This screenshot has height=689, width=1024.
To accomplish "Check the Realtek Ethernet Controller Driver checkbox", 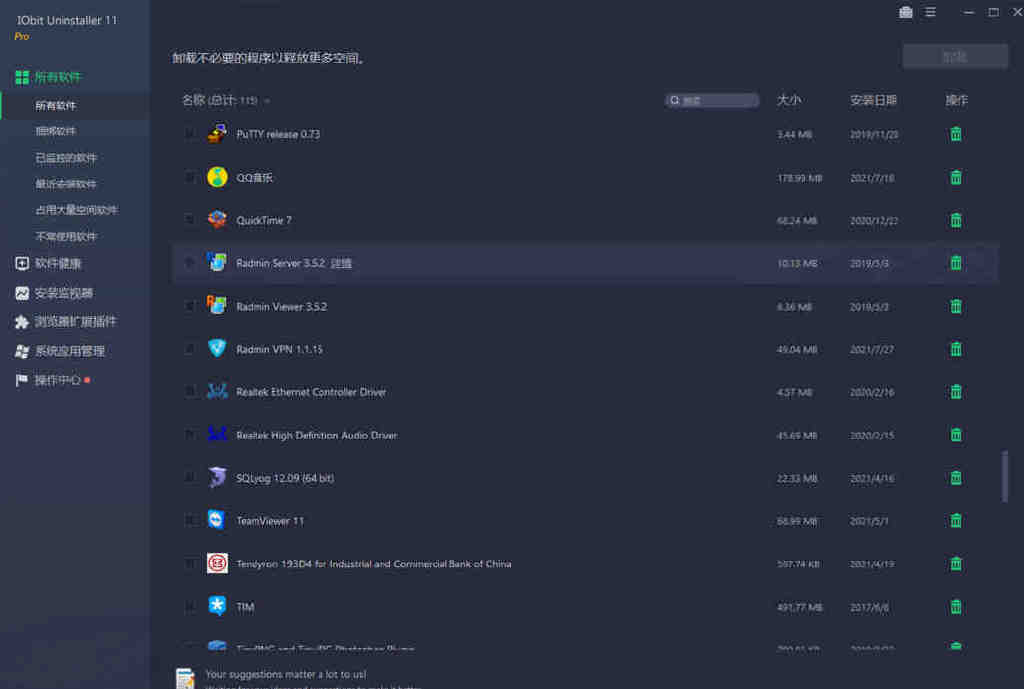I will [189, 391].
